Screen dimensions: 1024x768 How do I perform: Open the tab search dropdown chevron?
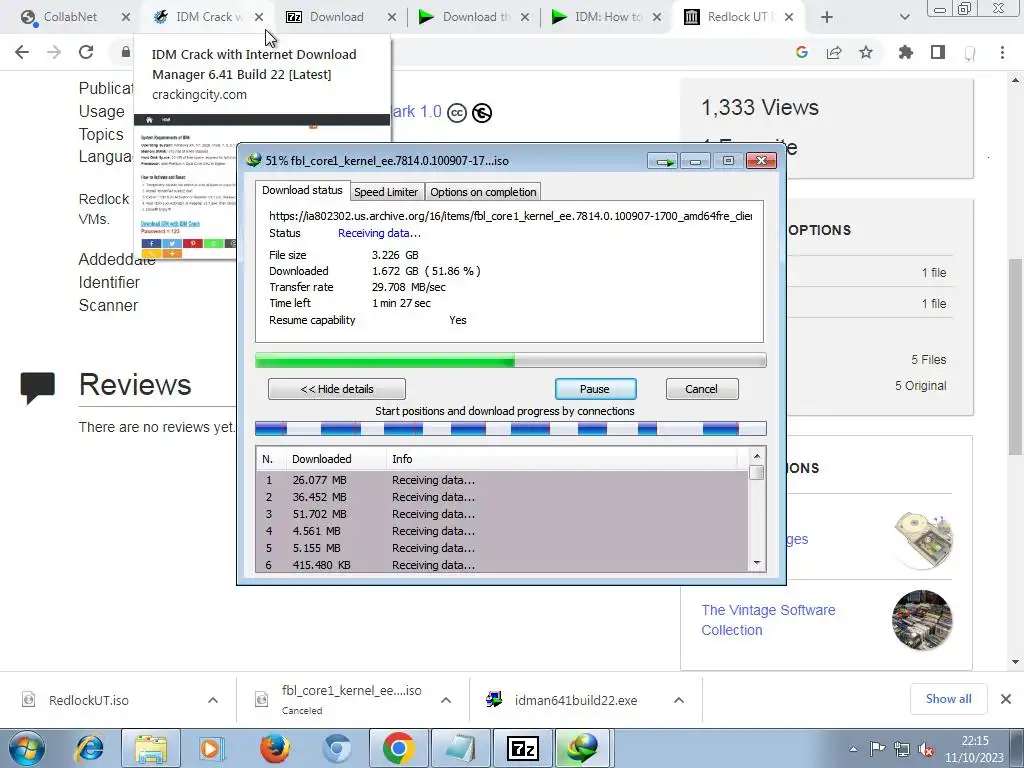pyautogui.click(x=904, y=17)
